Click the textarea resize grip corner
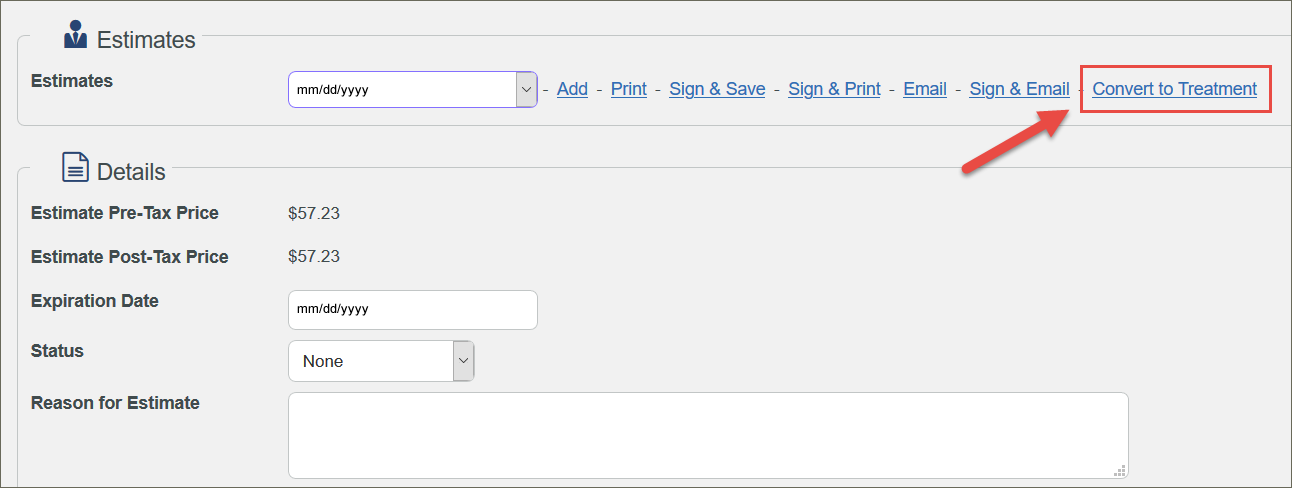The width and height of the screenshot is (1292, 488). point(1120,471)
